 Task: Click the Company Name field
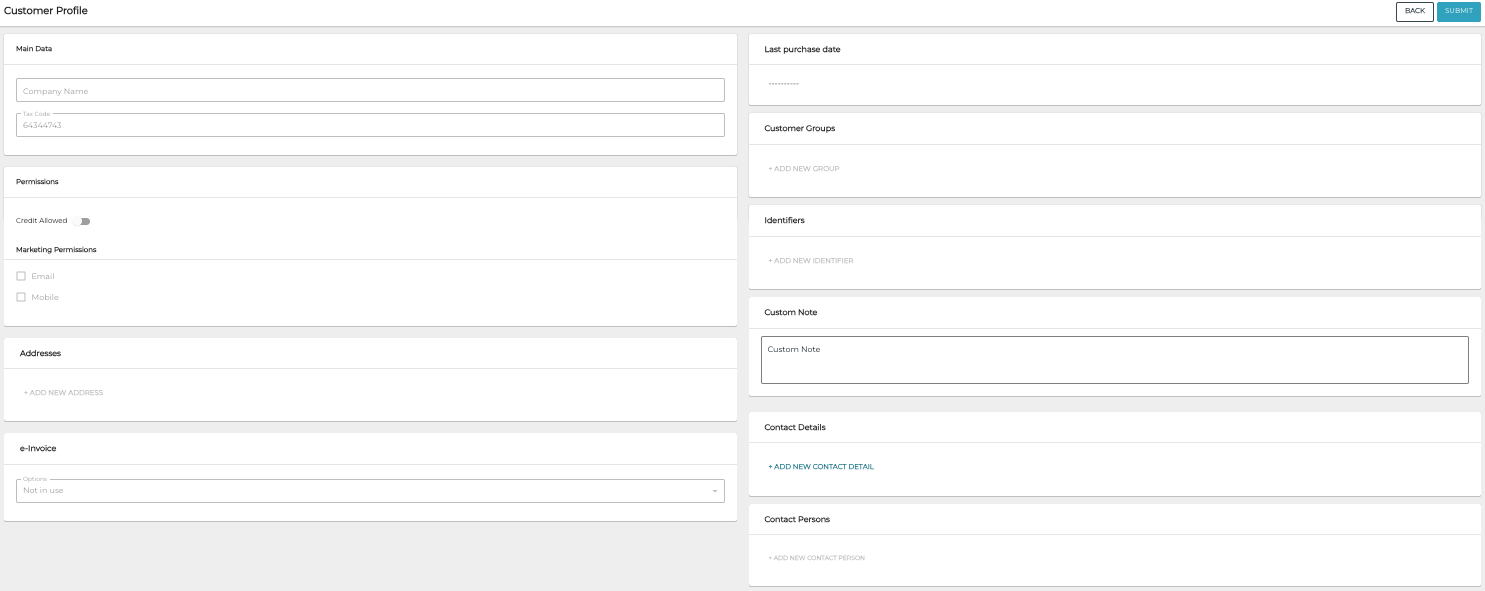pyautogui.click(x=370, y=90)
